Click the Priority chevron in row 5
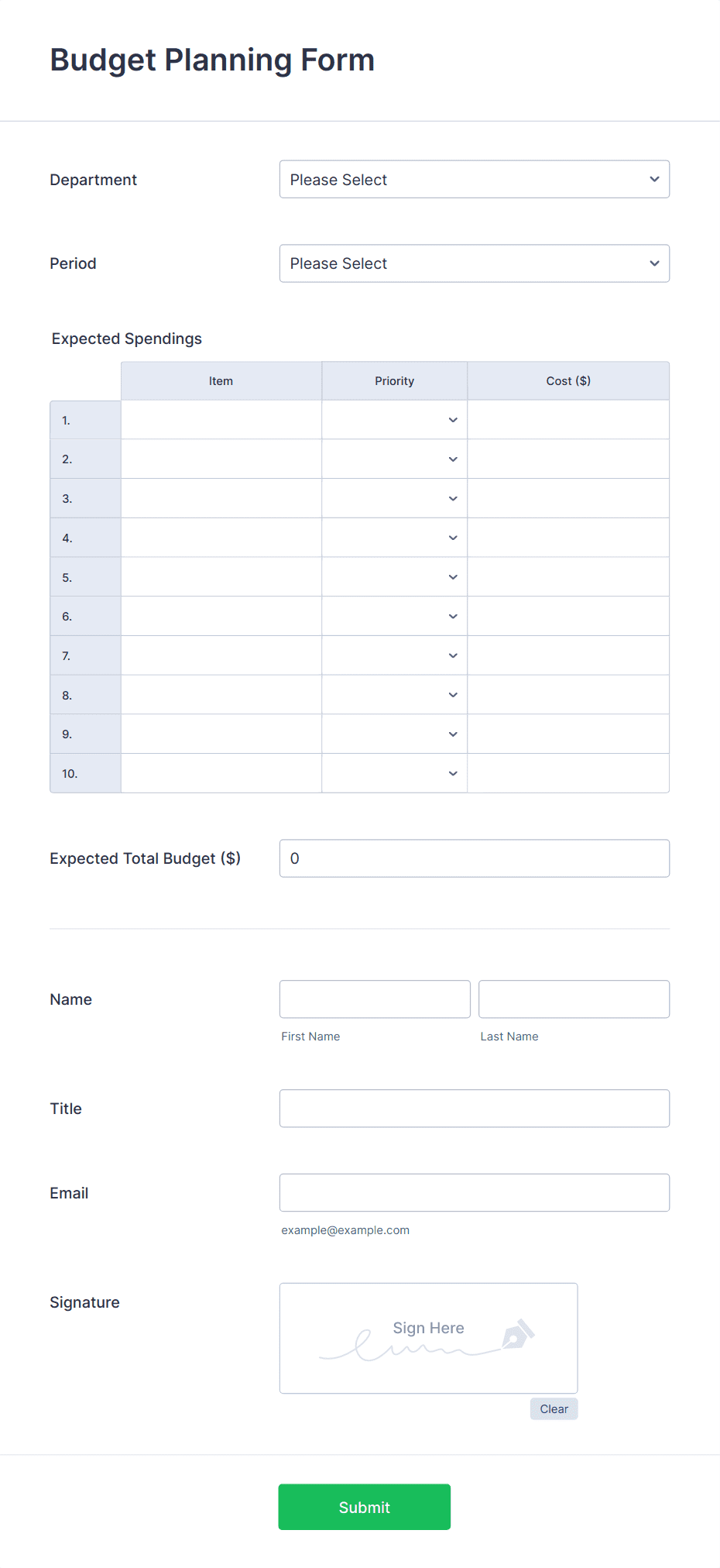The height and width of the screenshot is (1568, 720). click(x=453, y=576)
